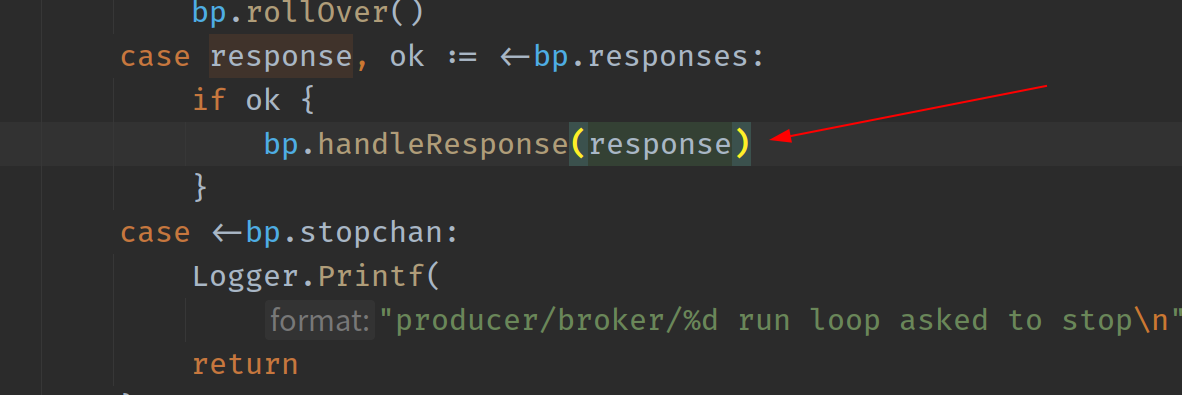Click the handleResponse method call
Image resolution: width=1182 pixels, height=395 pixels.
click(442, 143)
